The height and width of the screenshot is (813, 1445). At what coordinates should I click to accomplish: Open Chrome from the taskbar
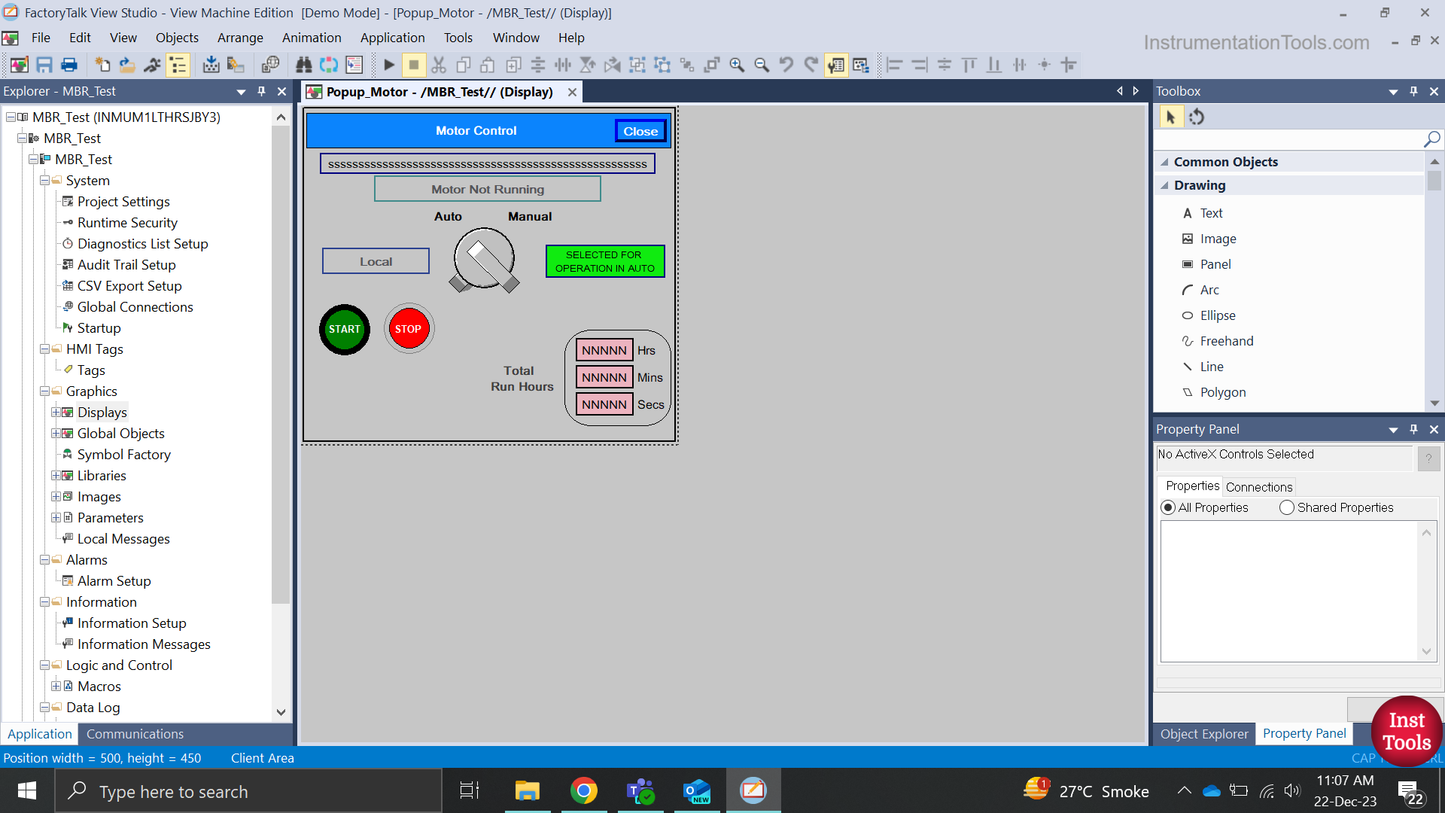[584, 791]
